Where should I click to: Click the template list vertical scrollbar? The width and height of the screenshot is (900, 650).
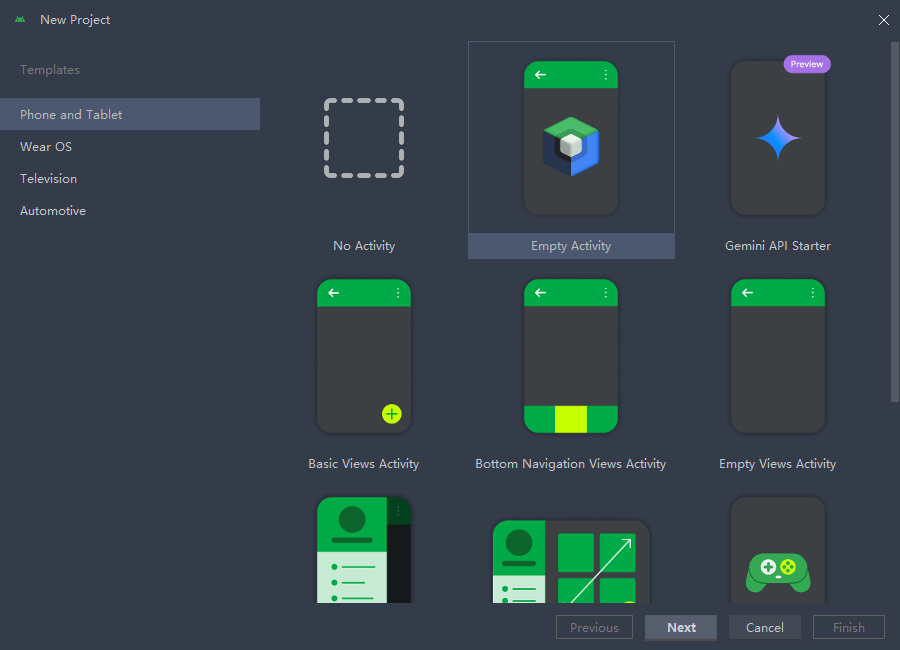[895, 220]
